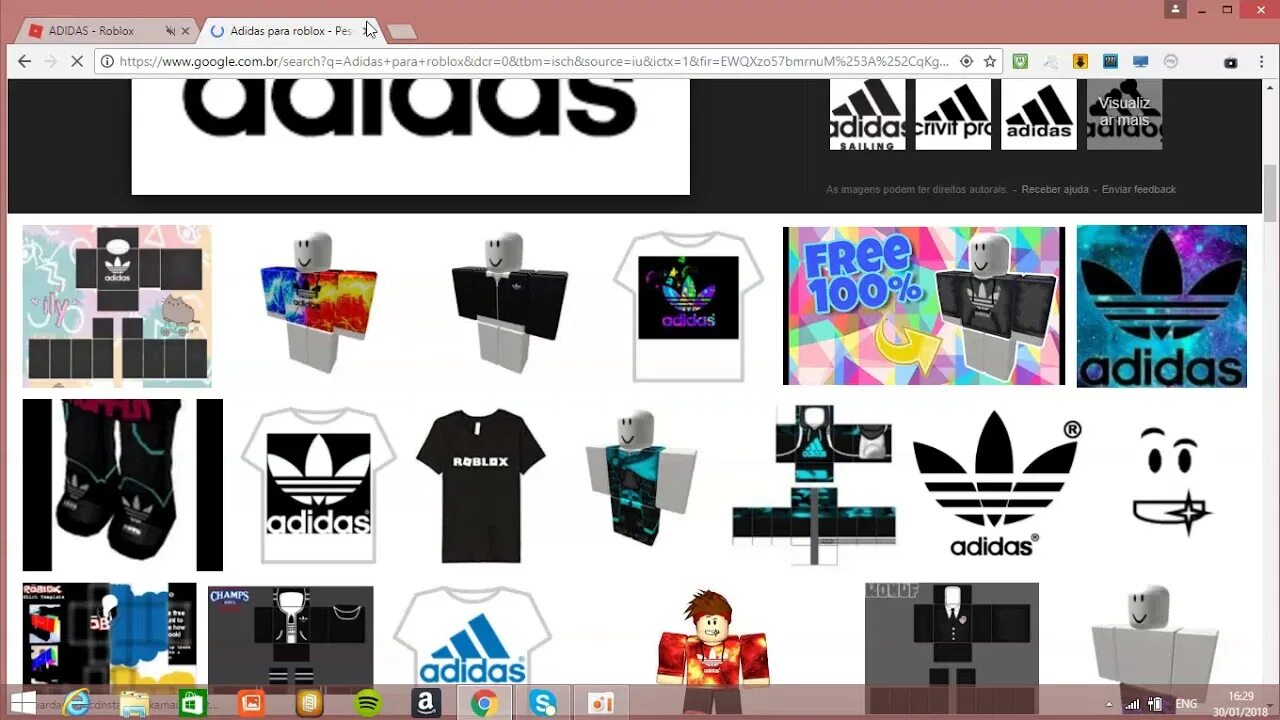Open the orange recorder app on taskbar

tap(601, 703)
